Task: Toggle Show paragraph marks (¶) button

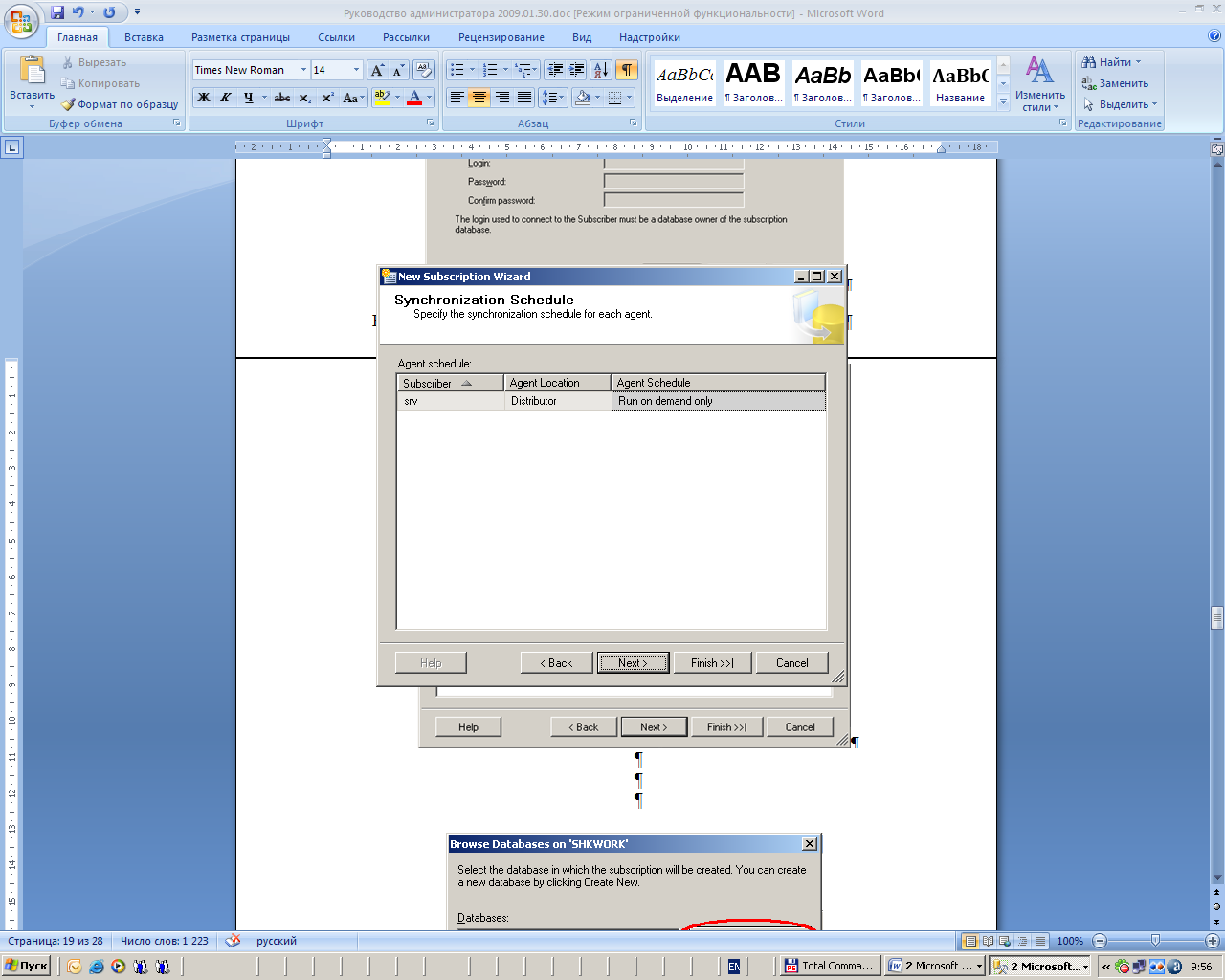Action: [627, 70]
